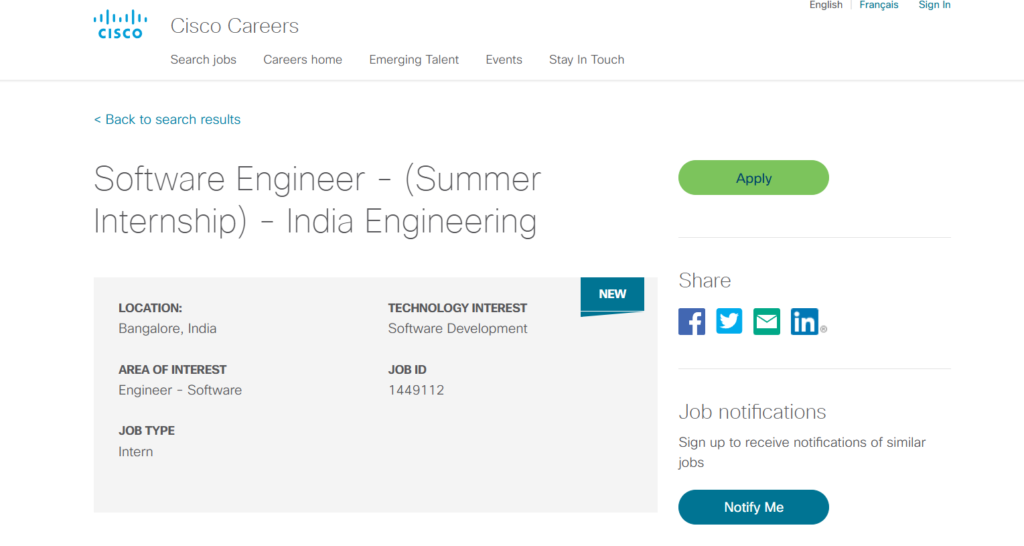
Task: Share job on Twitter
Action: (729, 321)
